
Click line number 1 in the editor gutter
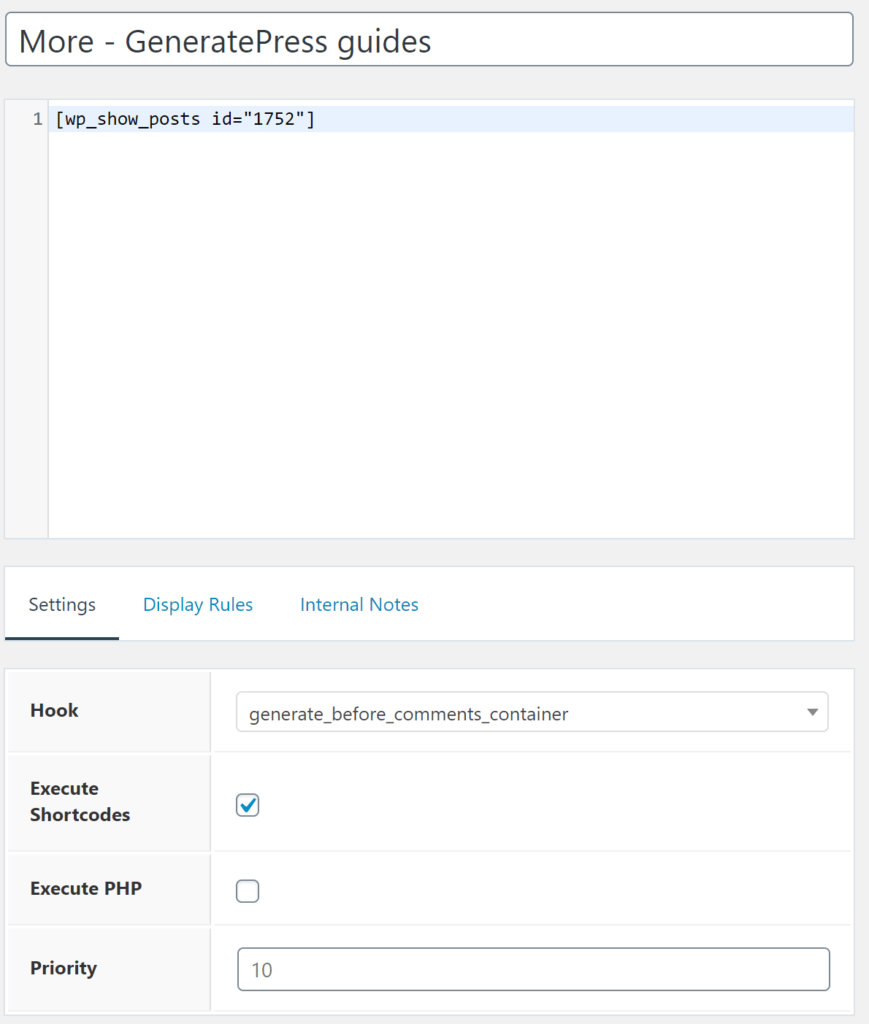[37, 118]
